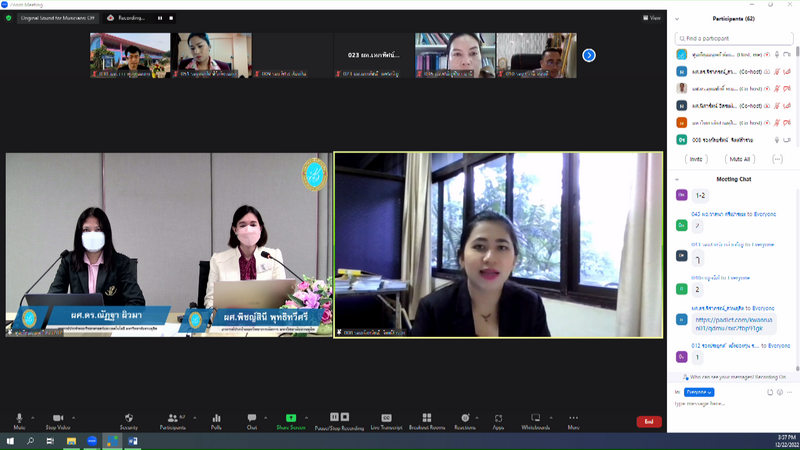Open the Reactions menu
Viewport: 800px width, 450px height.
[x=465, y=418]
